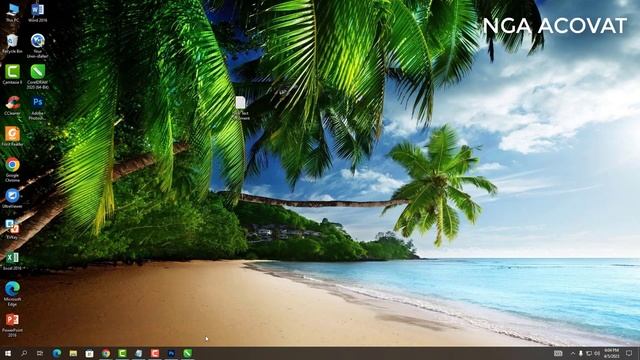640x360 pixels.
Task: Select the EVKey desktop shortcut
Action: pyautogui.click(x=12, y=229)
